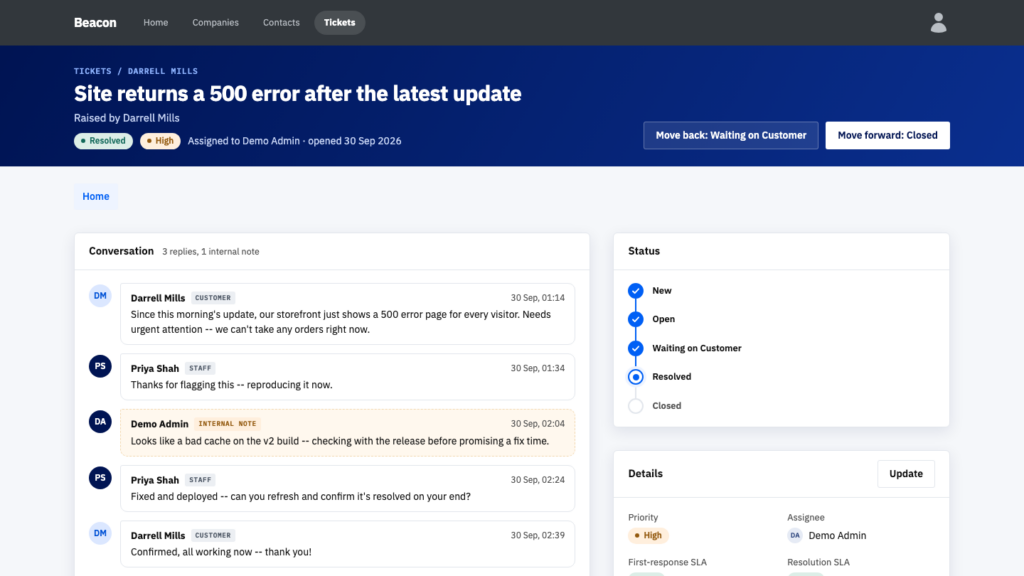Click the timestamp '30 Sep, 01:34'

pyautogui.click(x=537, y=368)
